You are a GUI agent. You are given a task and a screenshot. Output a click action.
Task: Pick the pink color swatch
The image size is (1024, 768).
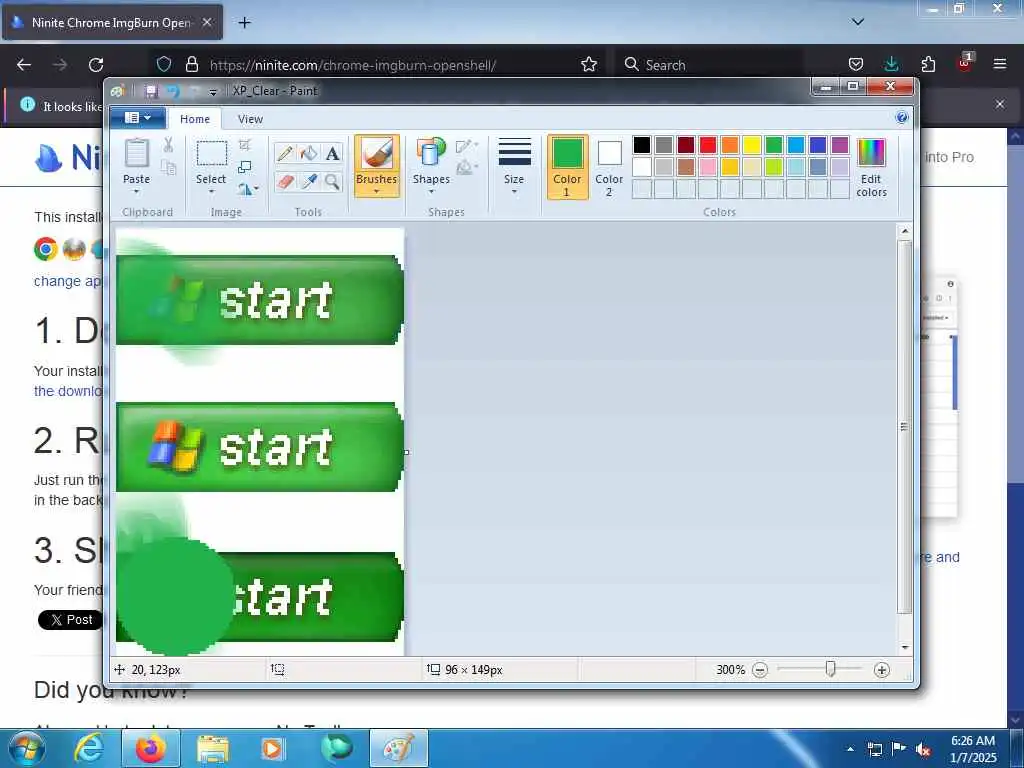pos(708,167)
